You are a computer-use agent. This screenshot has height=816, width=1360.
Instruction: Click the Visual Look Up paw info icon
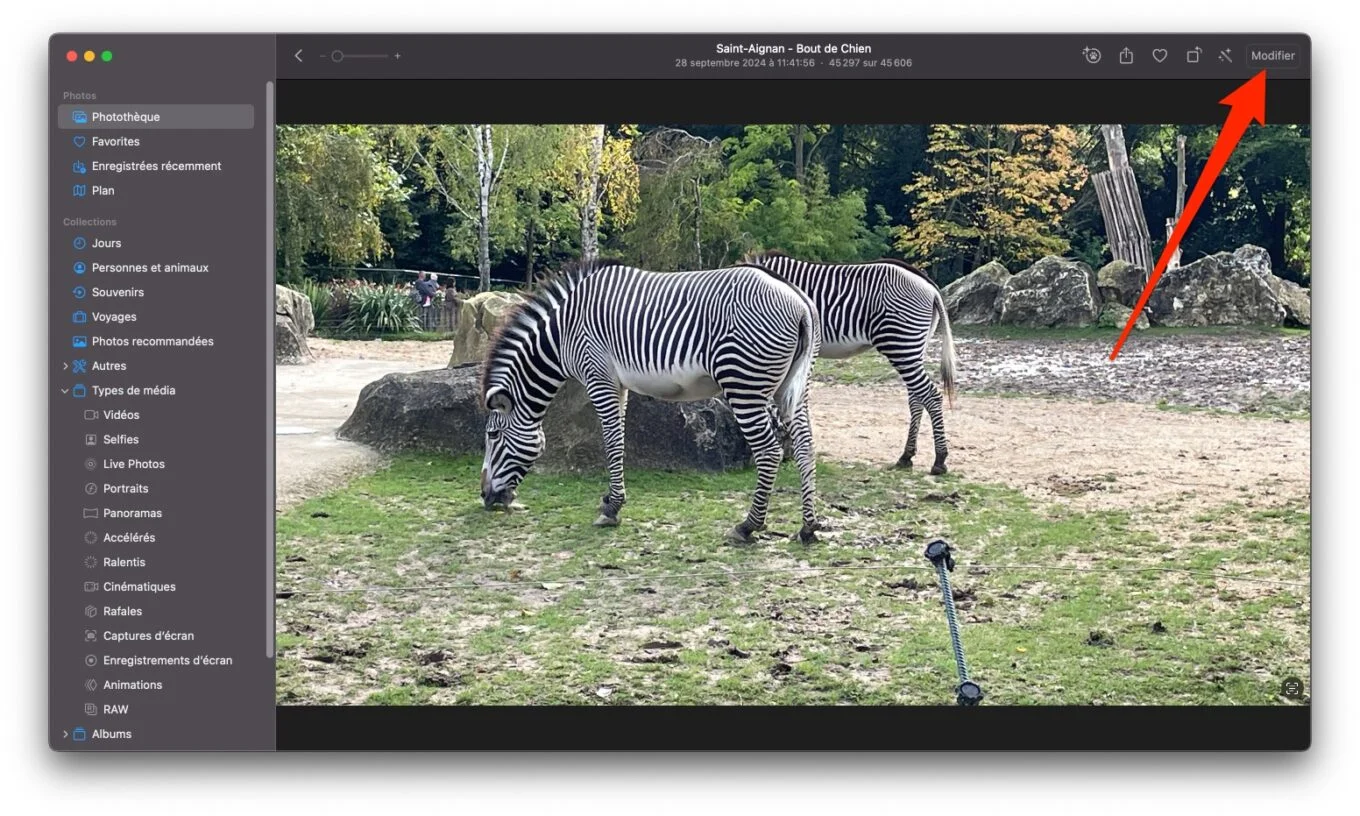pyautogui.click(x=1092, y=56)
